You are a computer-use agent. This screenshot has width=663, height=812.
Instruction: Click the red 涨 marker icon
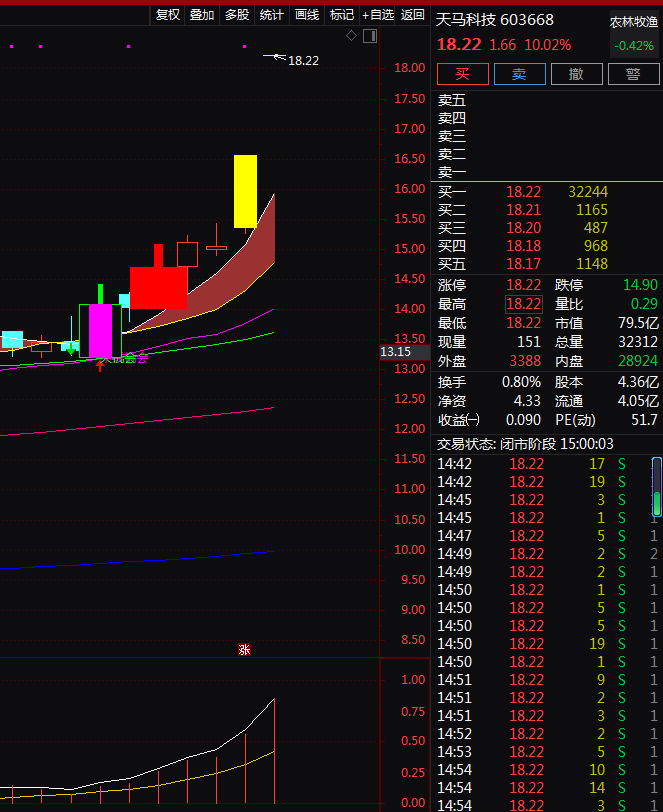[x=244, y=649]
